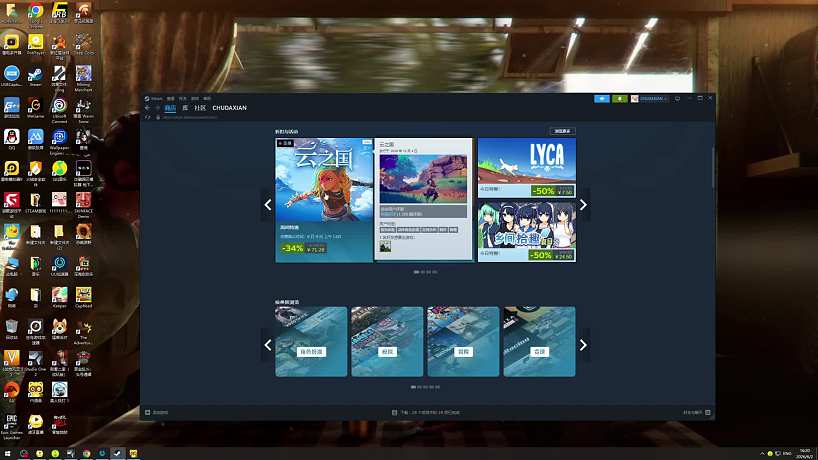Viewport: 818px width, 460px height.
Task: Click the taskbar clock
Action: click(805, 454)
